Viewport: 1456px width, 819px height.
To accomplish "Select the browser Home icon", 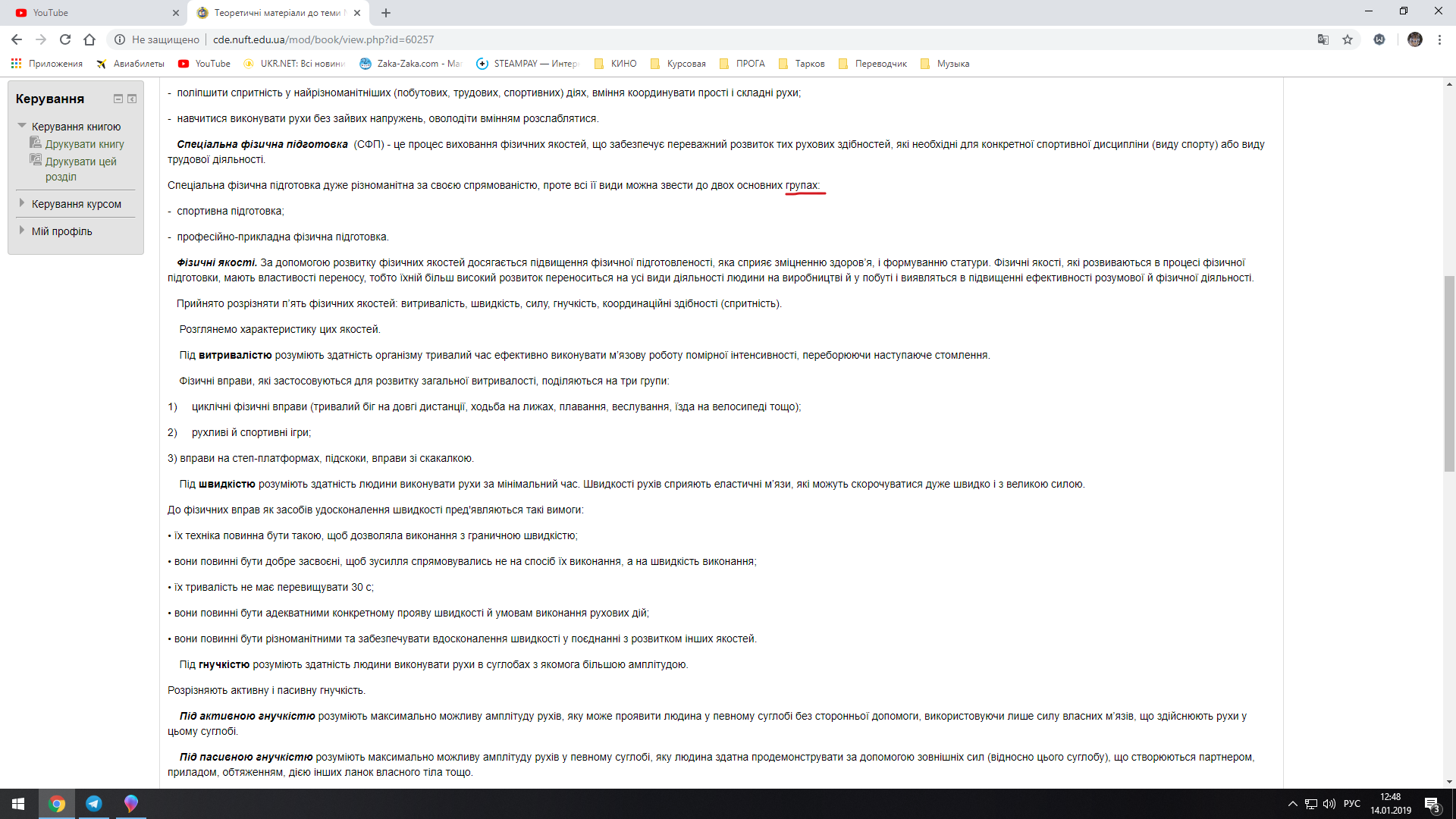I will click(x=90, y=39).
